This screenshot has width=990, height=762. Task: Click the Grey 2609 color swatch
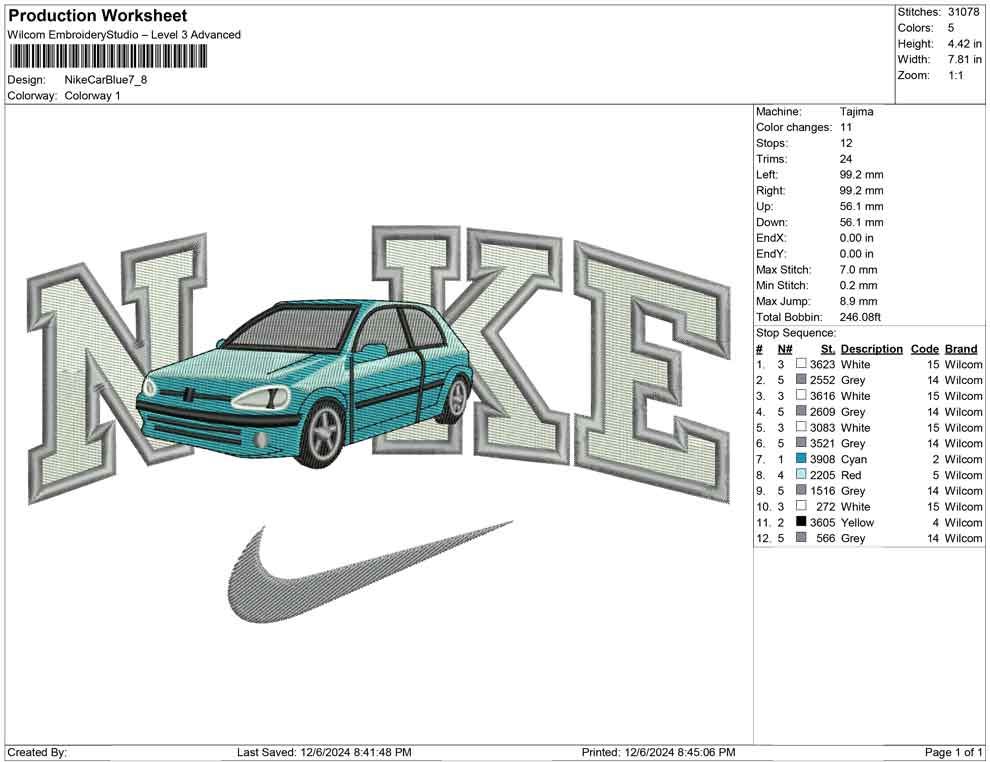tap(799, 412)
